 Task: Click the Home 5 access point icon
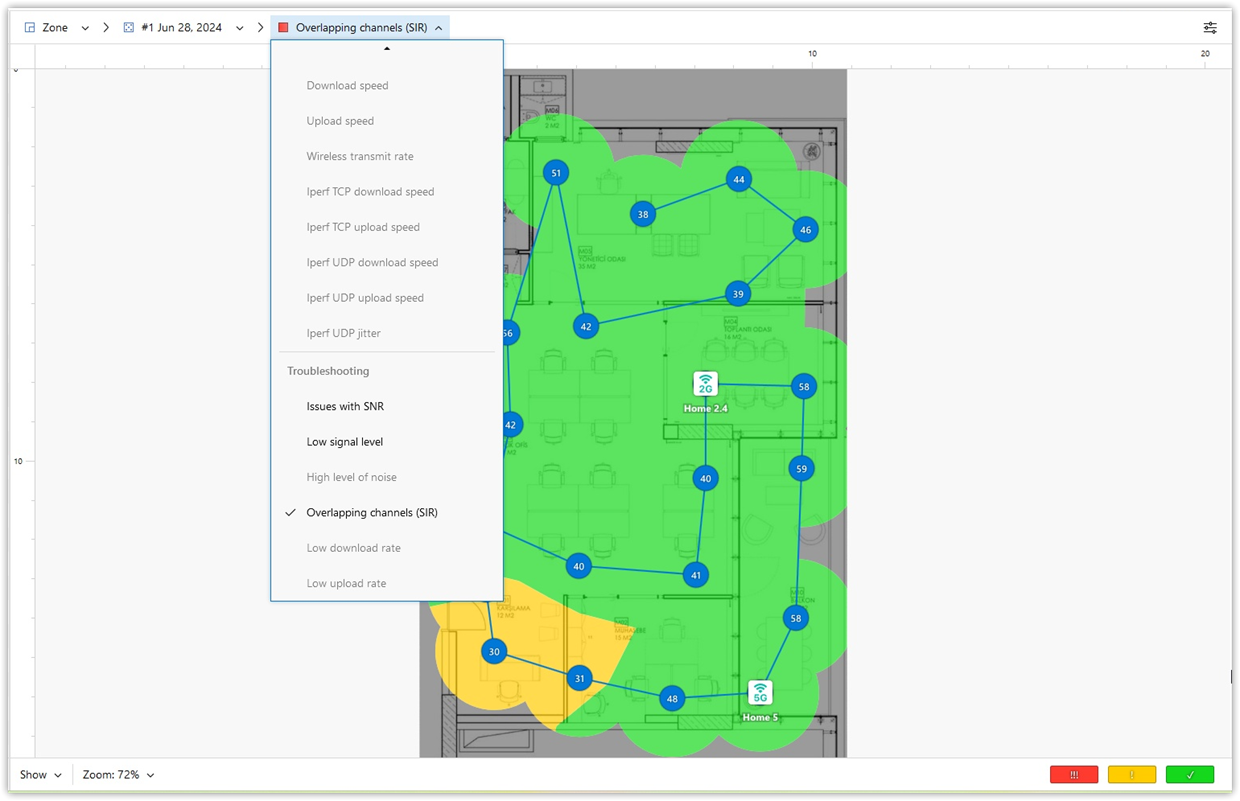(760, 692)
